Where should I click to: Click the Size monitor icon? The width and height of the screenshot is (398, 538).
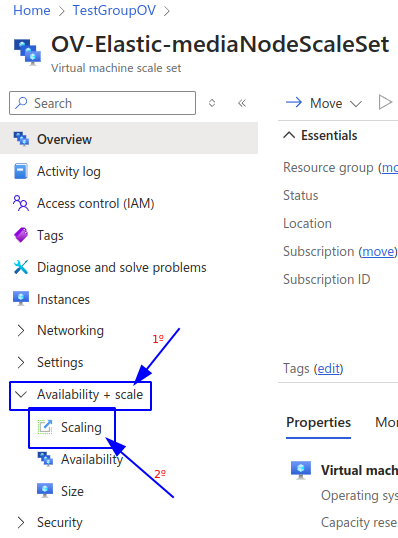(45, 491)
